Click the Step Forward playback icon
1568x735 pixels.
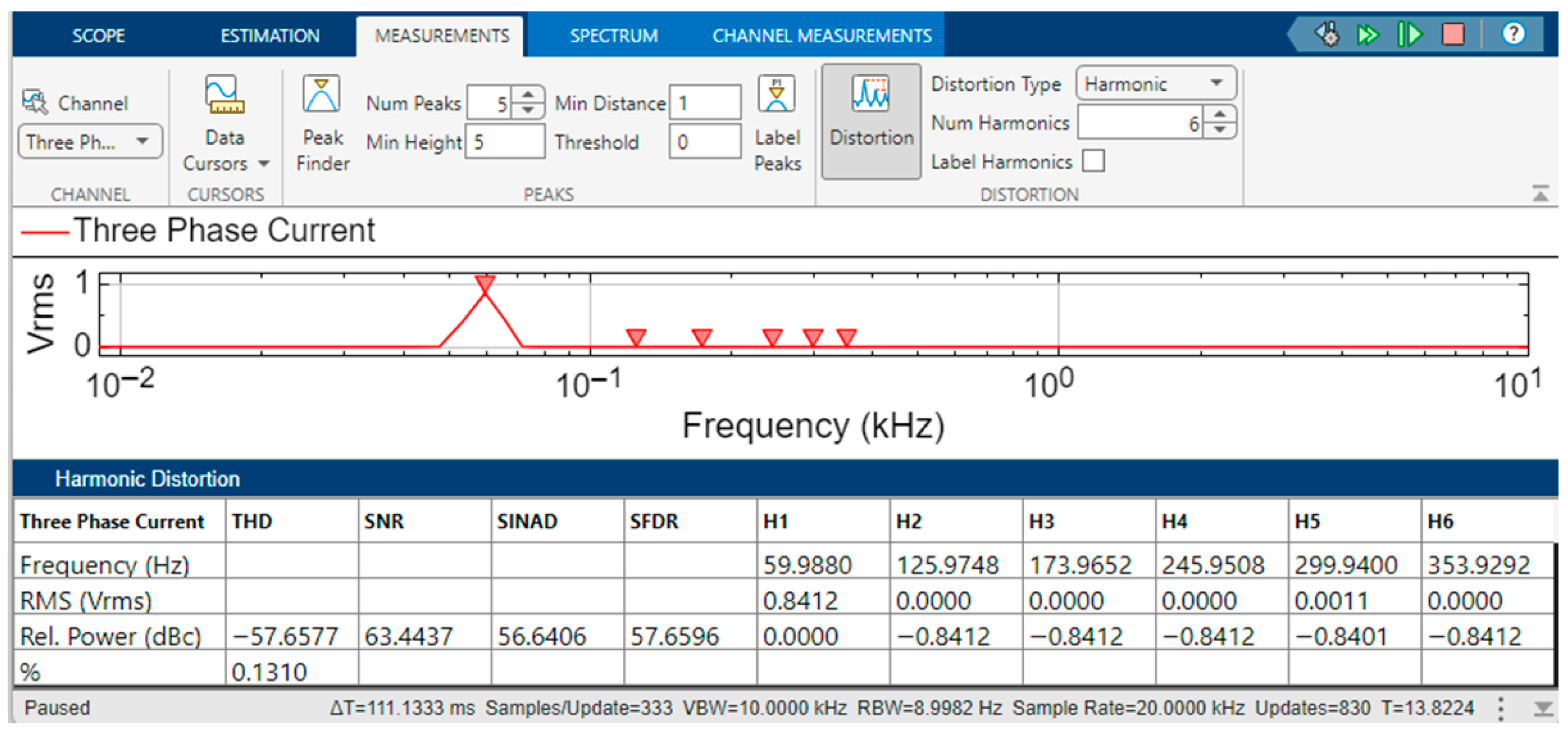[x=1410, y=34]
